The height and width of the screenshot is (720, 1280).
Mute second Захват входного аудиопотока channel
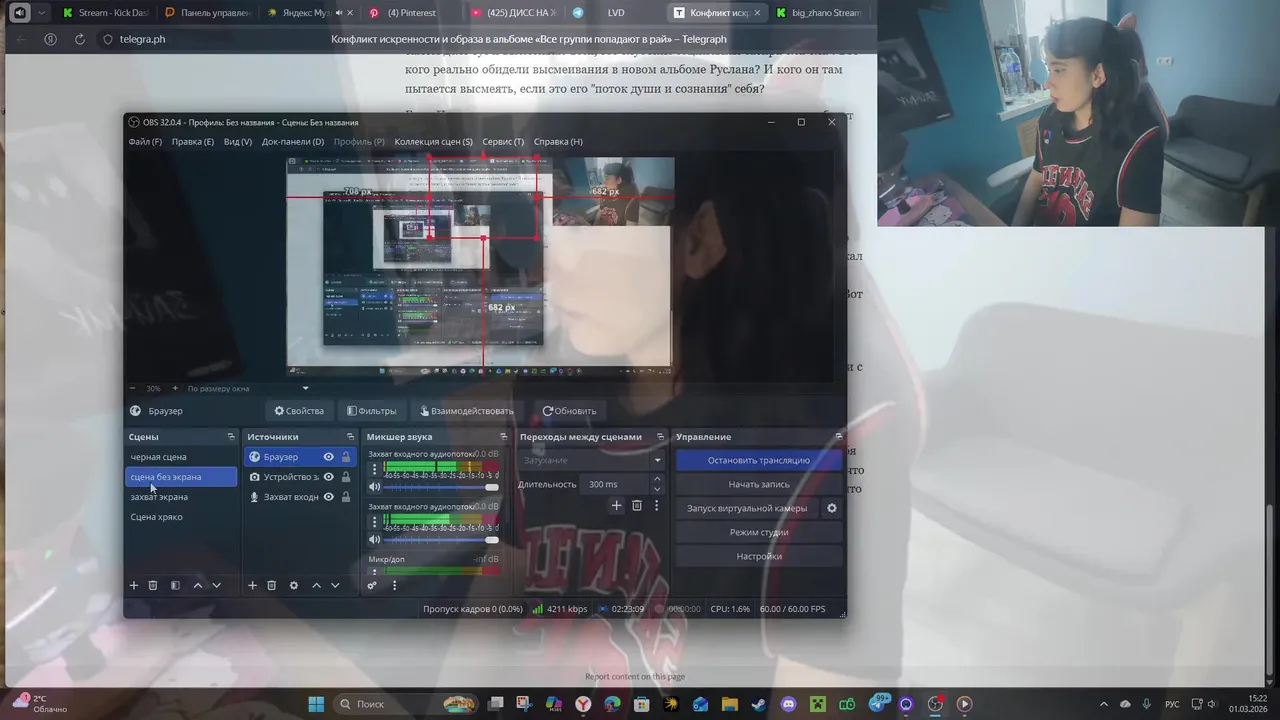pos(375,540)
